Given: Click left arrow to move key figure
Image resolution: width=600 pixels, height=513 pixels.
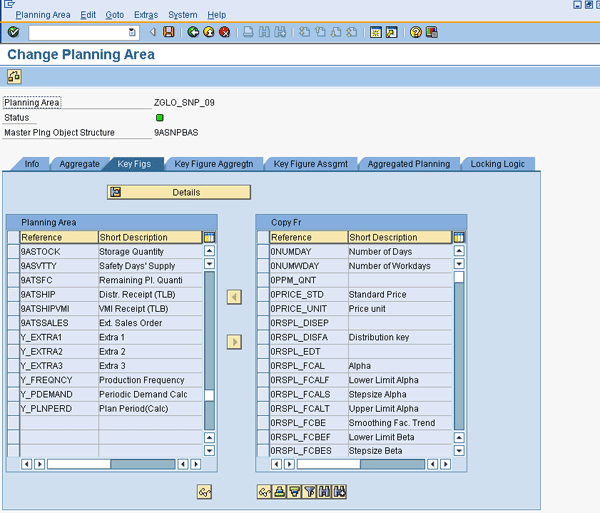Looking at the screenshot, I should (235, 297).
